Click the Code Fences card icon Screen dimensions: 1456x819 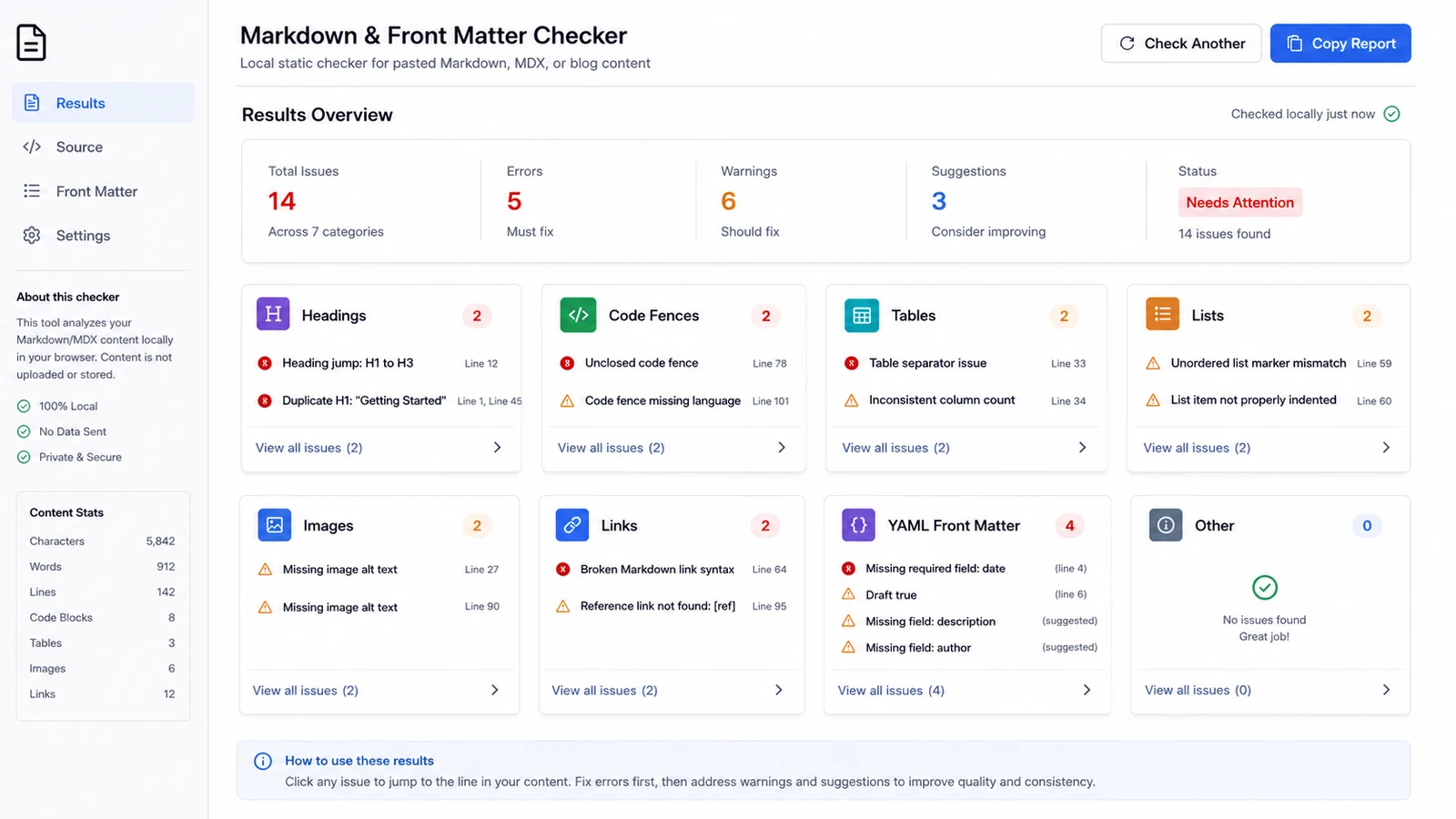[x=578, y=315]
